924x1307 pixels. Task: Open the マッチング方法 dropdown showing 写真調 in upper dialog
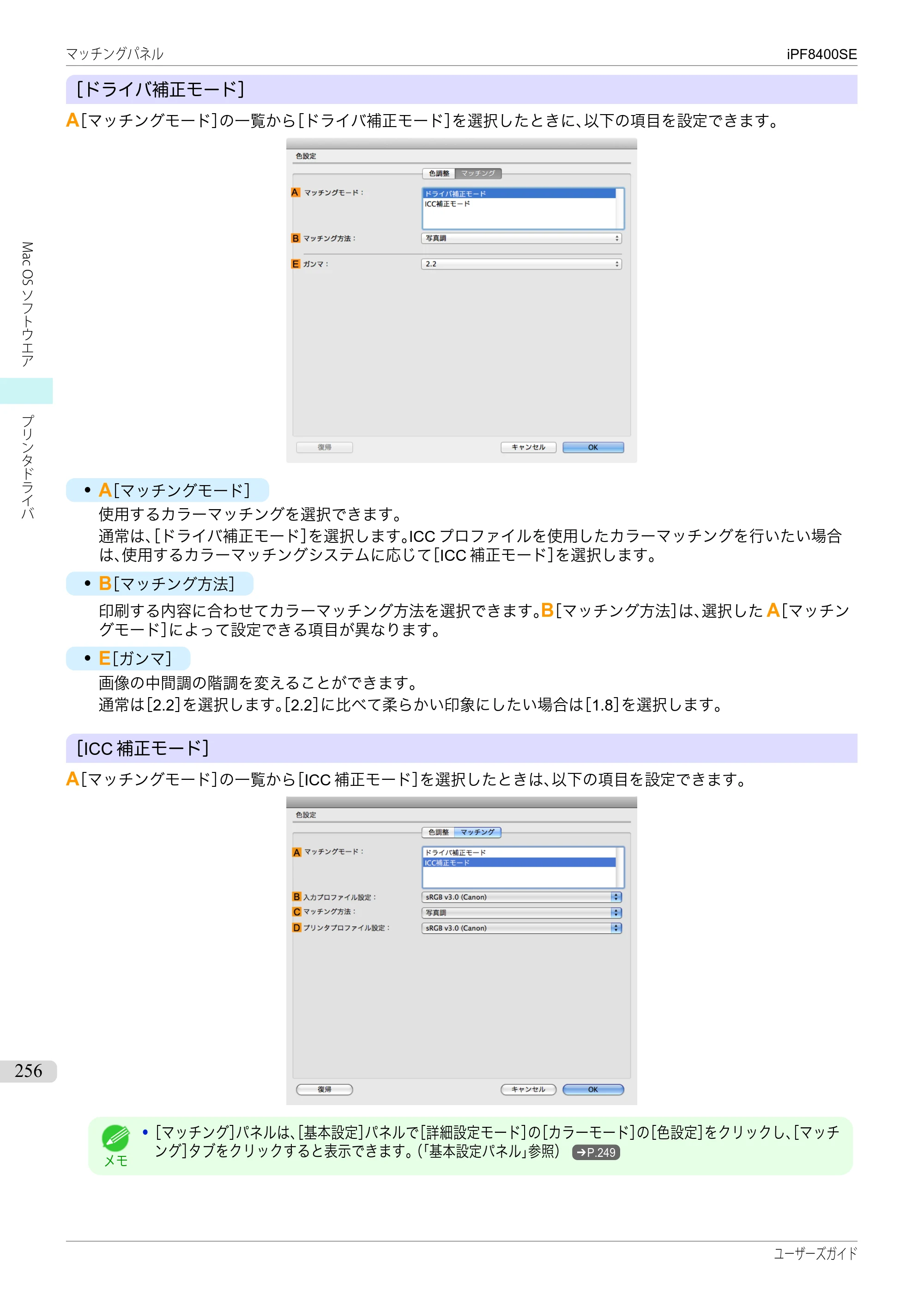point(521,238)
